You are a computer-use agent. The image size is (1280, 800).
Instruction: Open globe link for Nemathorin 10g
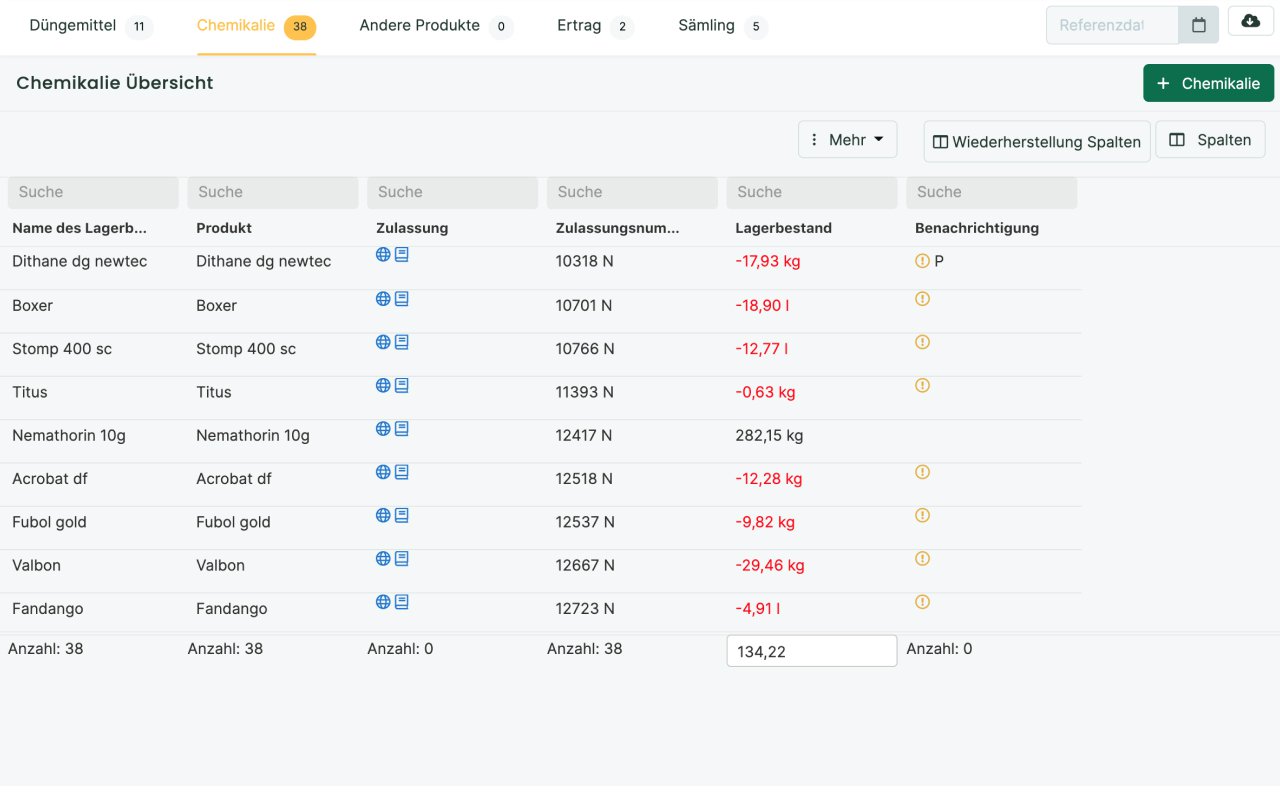[x=383, y=428]
